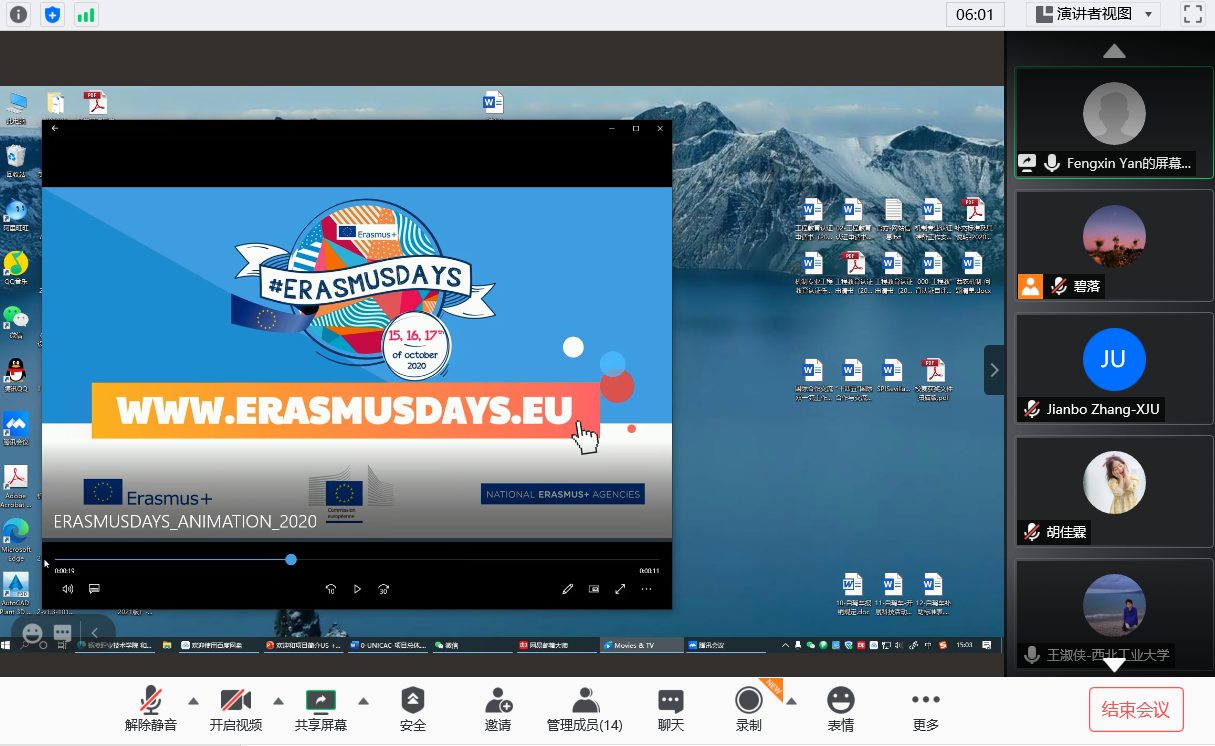This screenshot has height=746, width=1215.
Task: Click the player fullscreen expand icon
Action: click(x=620, y=589)
